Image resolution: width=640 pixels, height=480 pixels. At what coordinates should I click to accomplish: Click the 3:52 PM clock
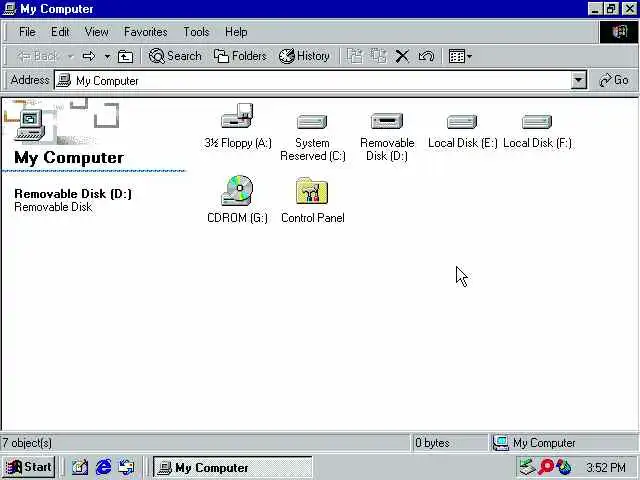coord(606,467)
